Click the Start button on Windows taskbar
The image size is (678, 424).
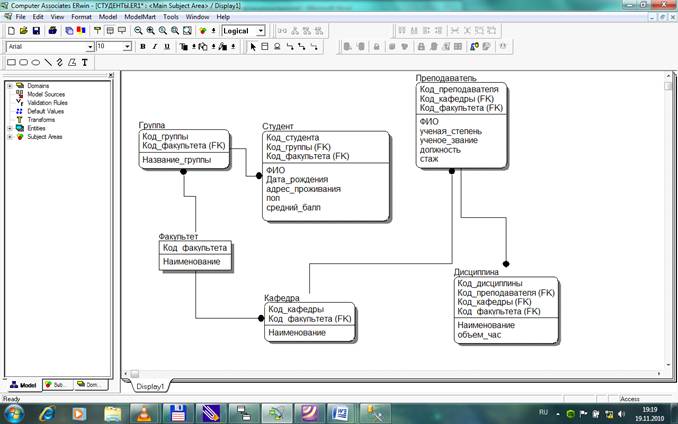[x=18, y=411]
